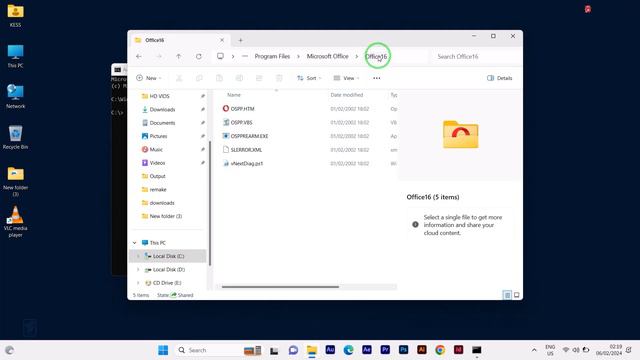The image size is (640, 360).
Task: Click the File Explorer taskbar icon
Action: (x=312, y=350)
